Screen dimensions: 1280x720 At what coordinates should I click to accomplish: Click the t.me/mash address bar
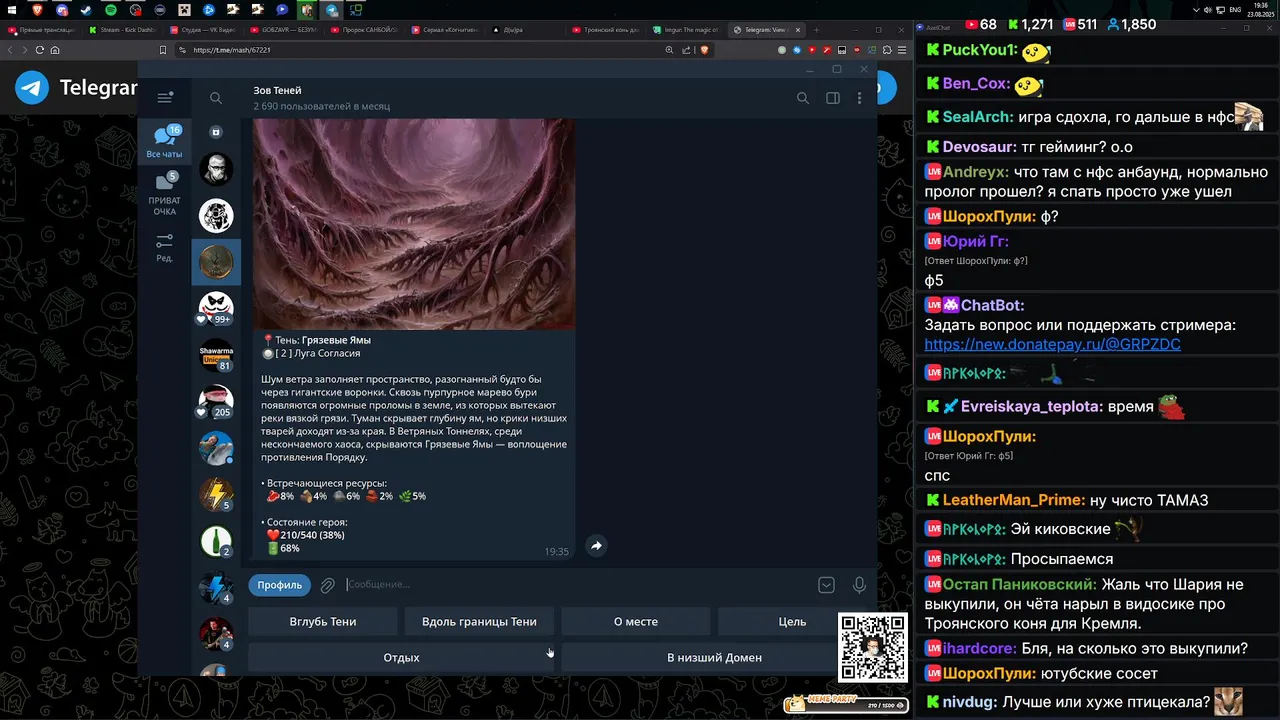tap(420, 50)
